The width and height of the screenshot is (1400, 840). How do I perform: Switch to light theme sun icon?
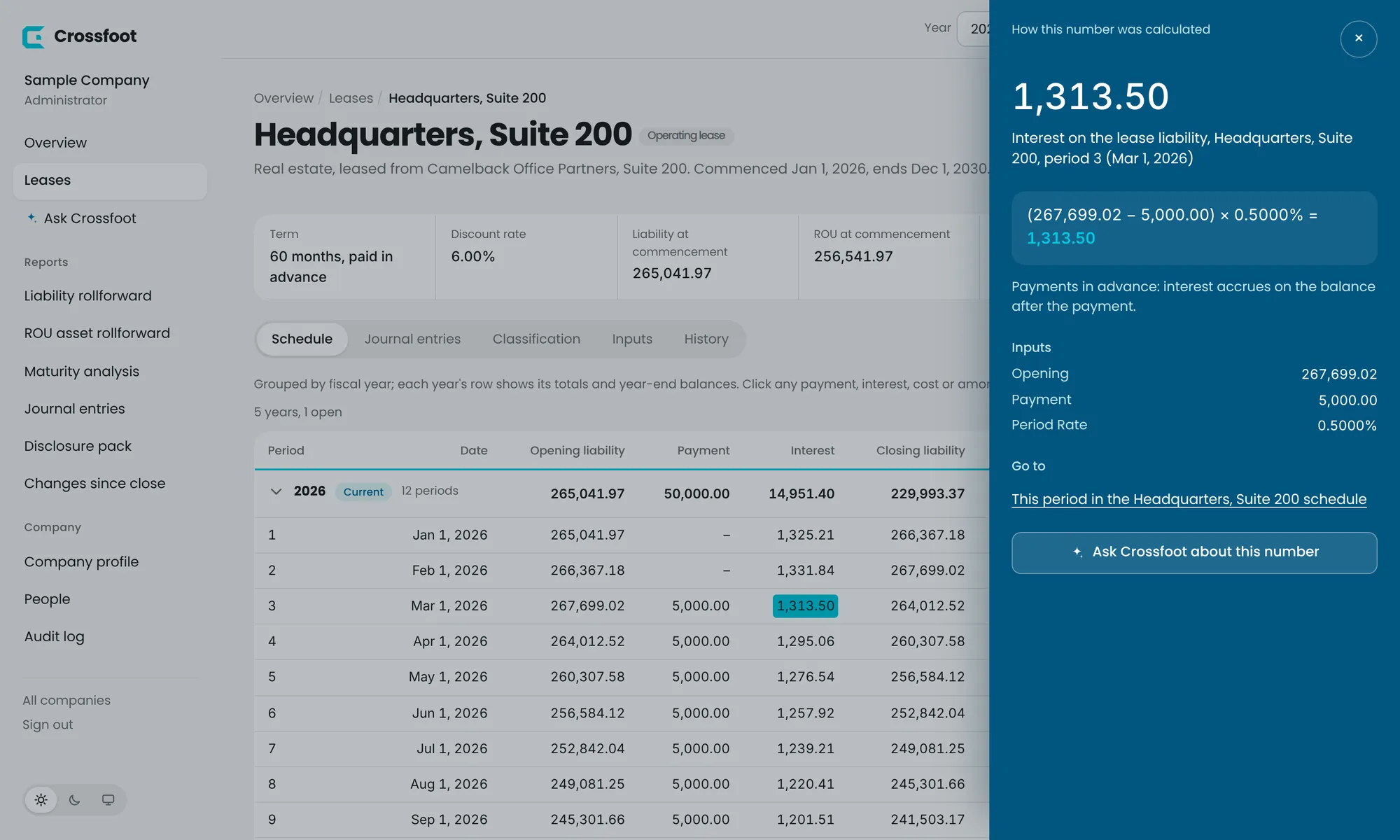[x=41, y=799]
